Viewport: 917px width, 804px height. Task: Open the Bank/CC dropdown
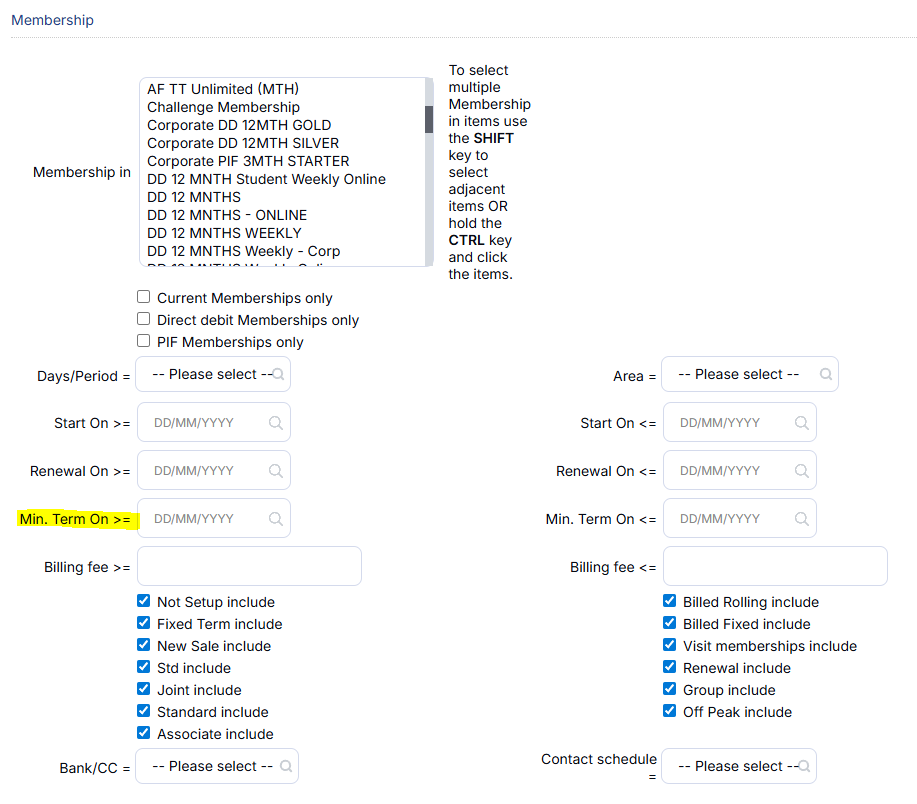217,766
